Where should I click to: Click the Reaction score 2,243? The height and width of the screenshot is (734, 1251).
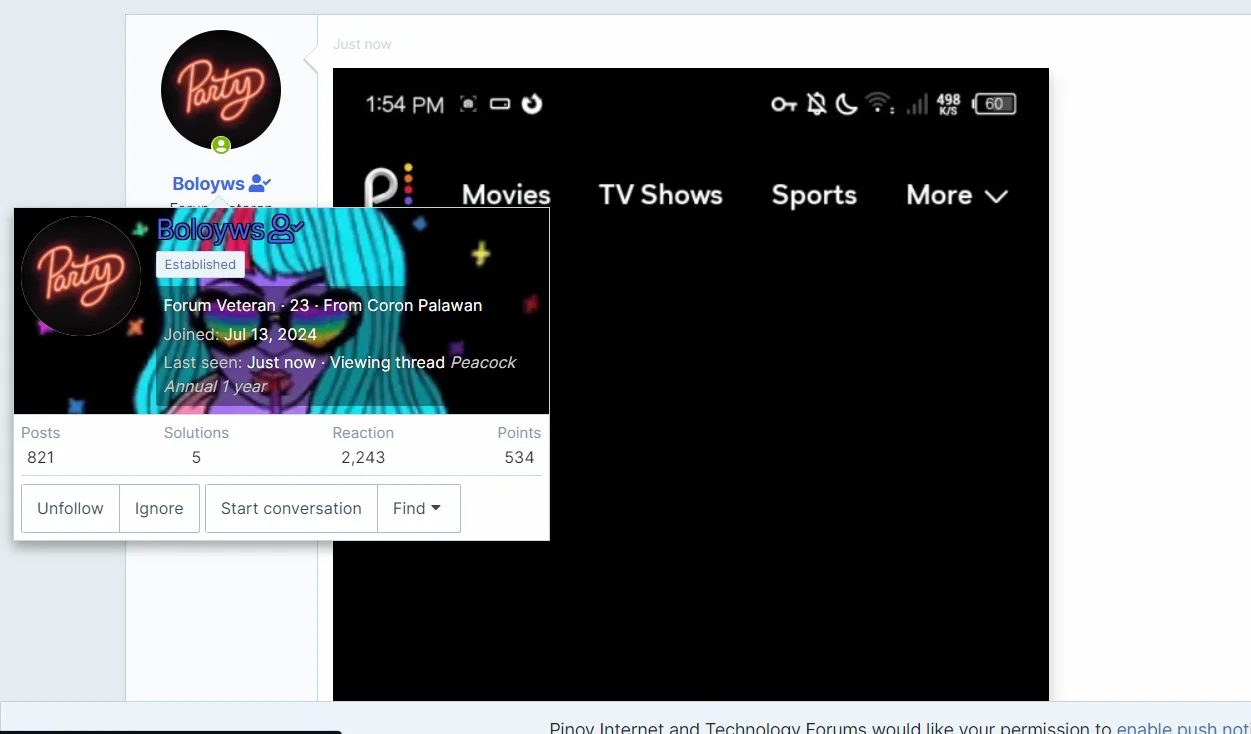(x=363, y=457)
